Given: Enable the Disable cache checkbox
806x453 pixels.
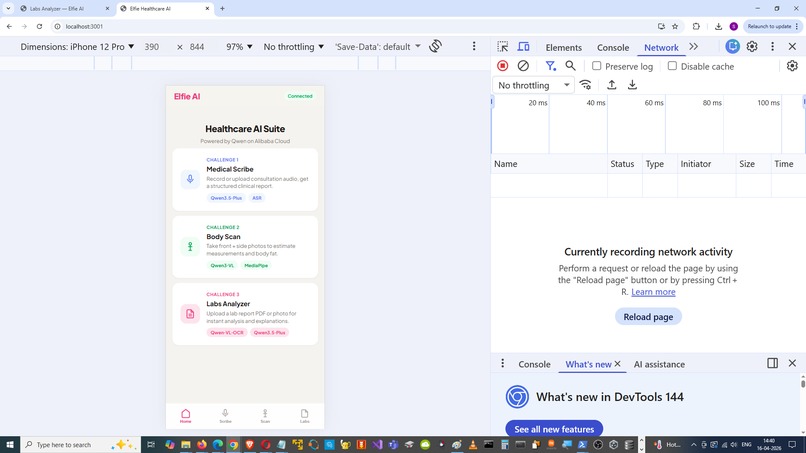Looking at the screenshot, I should (x=672, y=66).
